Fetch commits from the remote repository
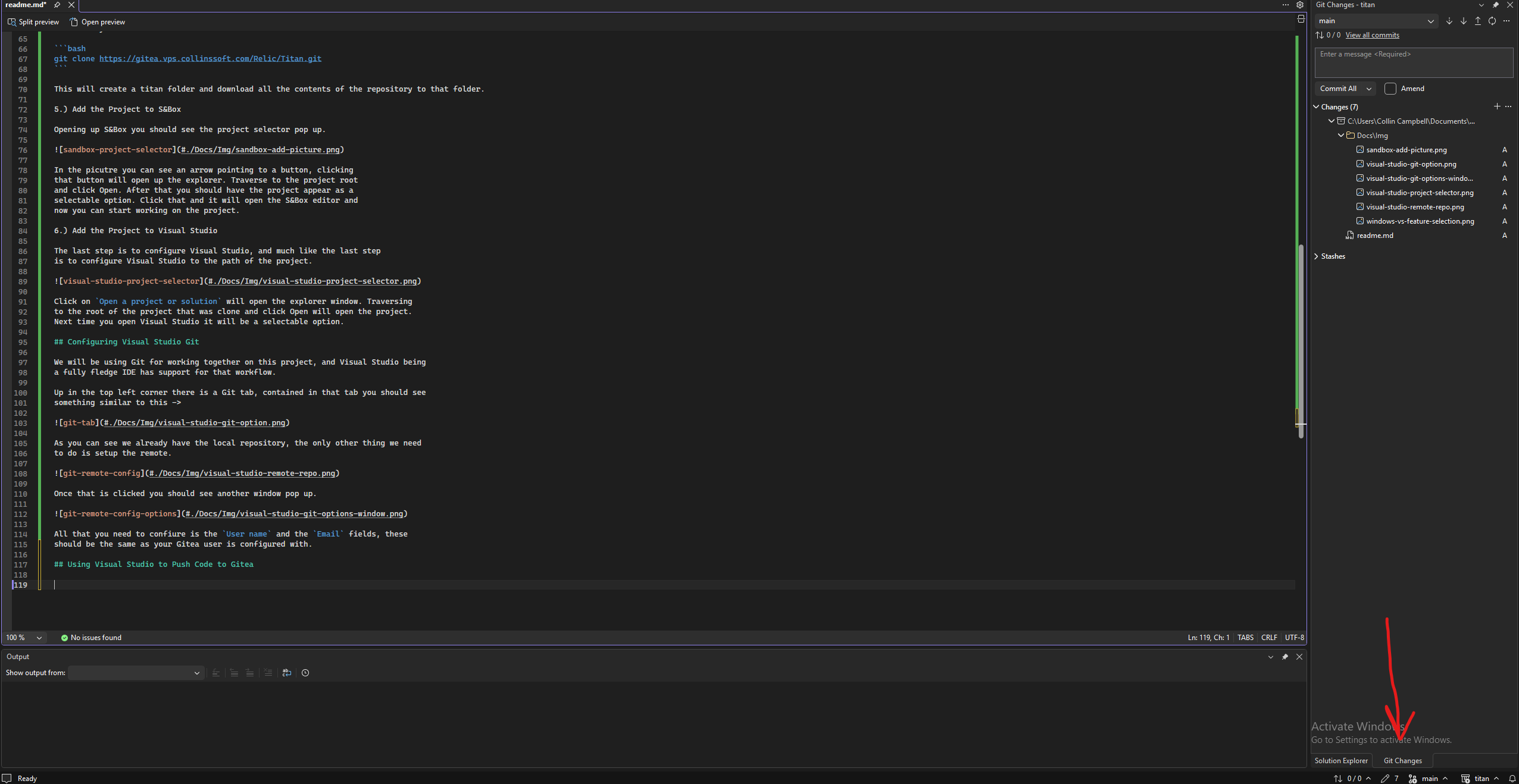 tap(1448, 21)
